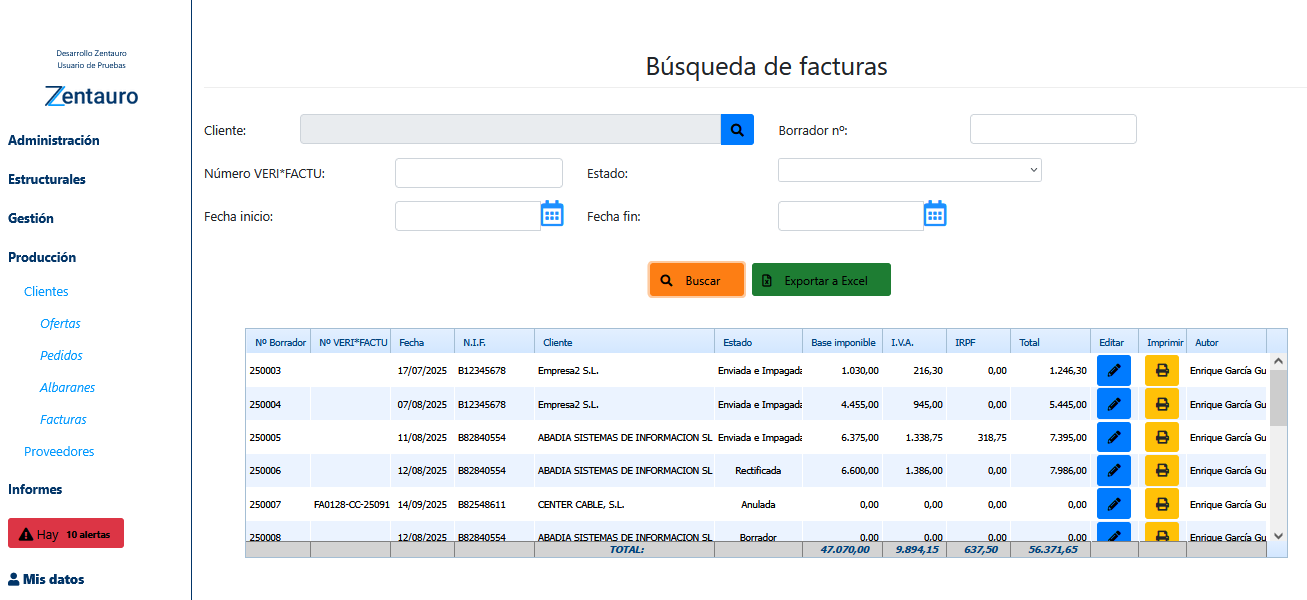Print the Anulada invoice 250007

1162,503
